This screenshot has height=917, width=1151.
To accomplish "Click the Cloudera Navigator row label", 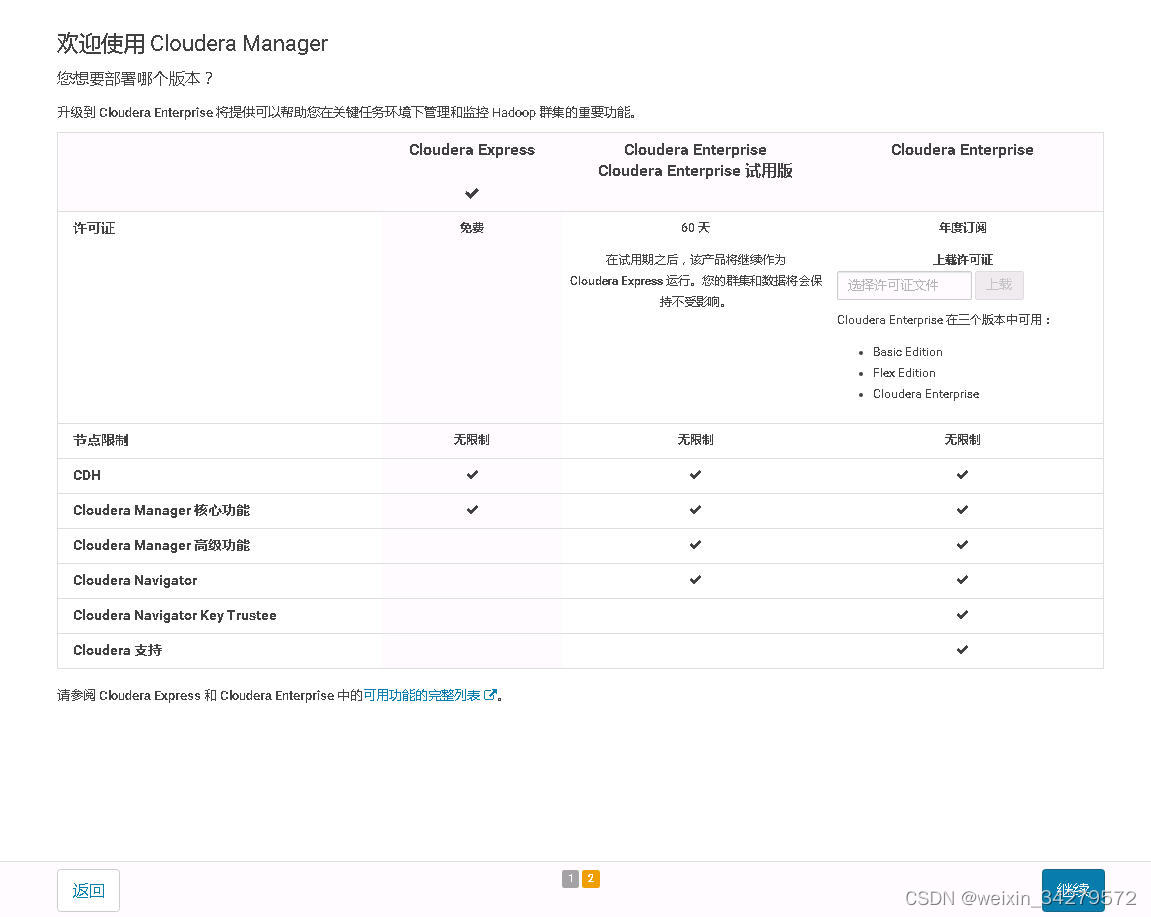I will [135, 580].
